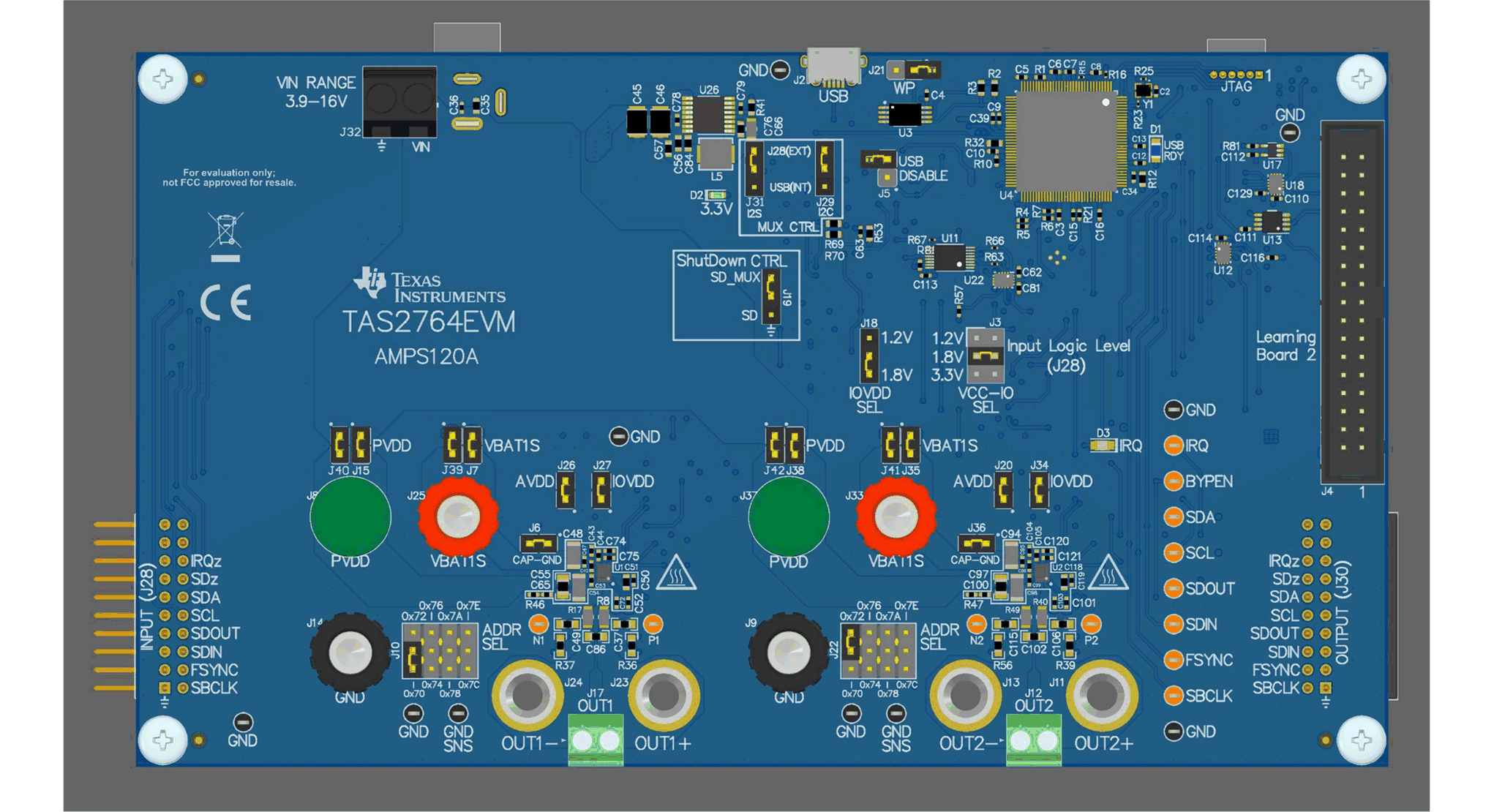Click the J36 CAP-GND jumper
The image size is (1494, 812).
click(x=977, y=544)
